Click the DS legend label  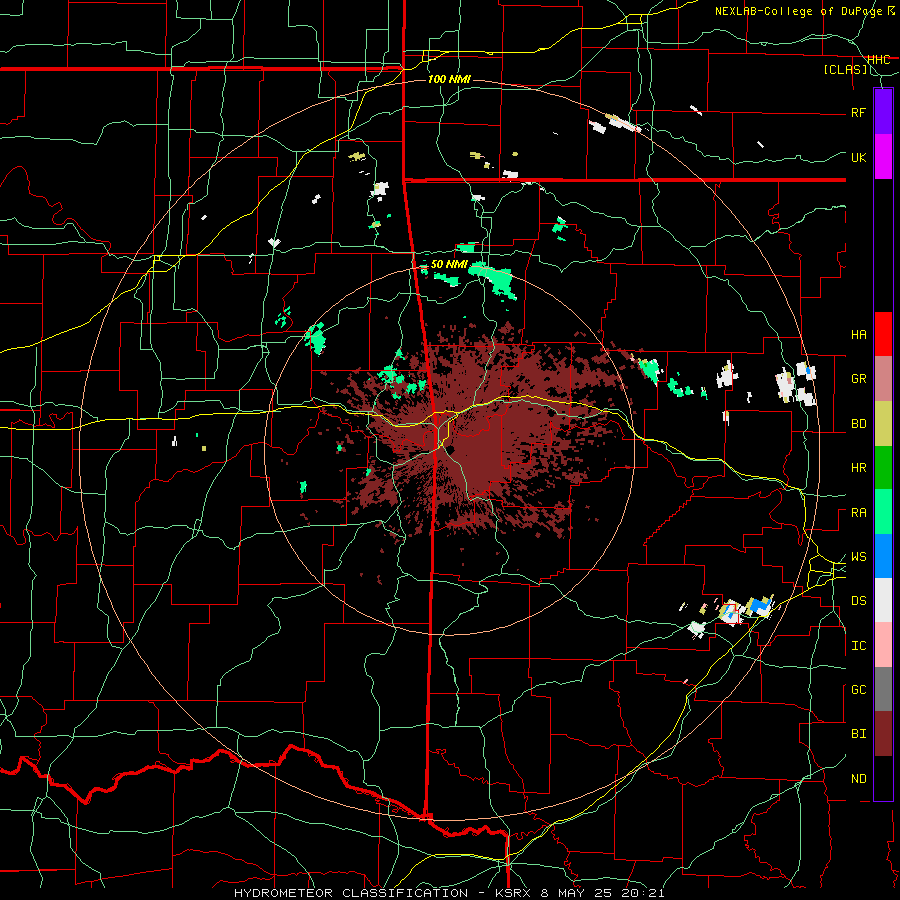858,601
